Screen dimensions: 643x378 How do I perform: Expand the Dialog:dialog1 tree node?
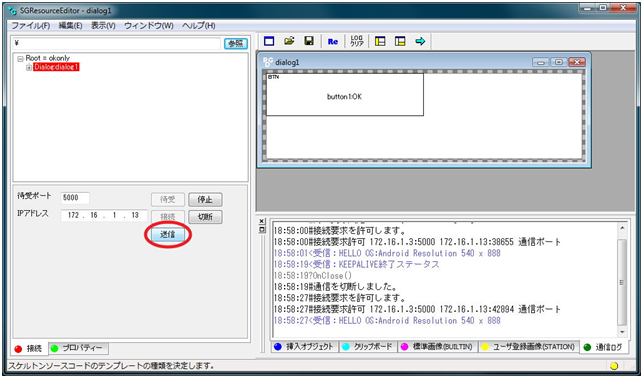(x=29, y=67)
